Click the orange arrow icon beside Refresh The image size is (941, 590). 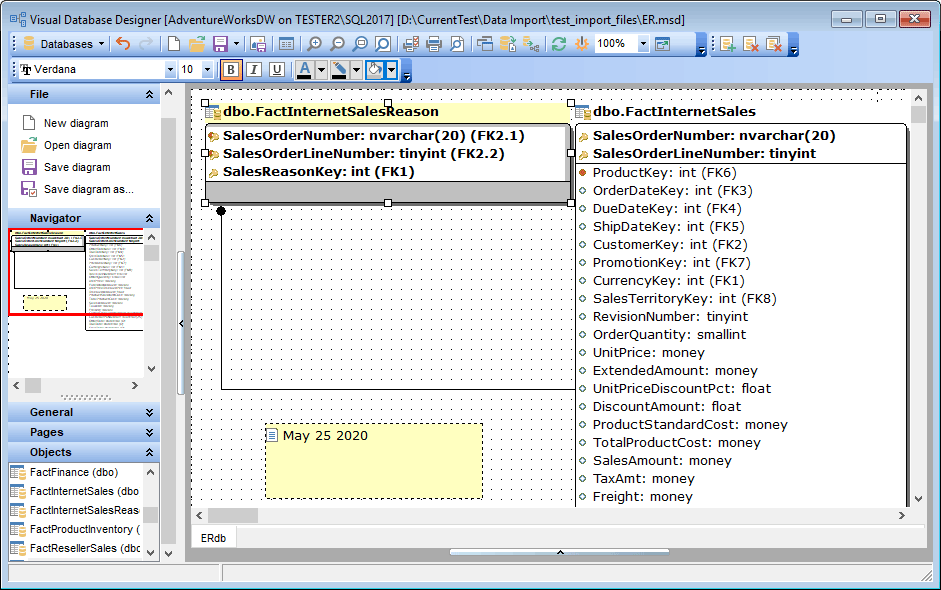point(582,44)
